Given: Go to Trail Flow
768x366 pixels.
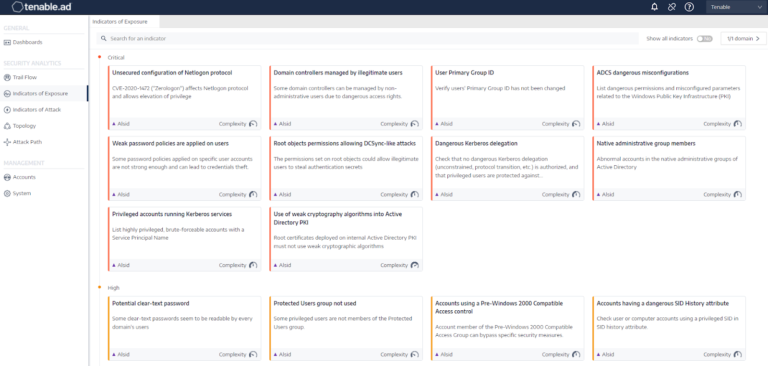Looking at the screenshot, I should pos(24,77).
